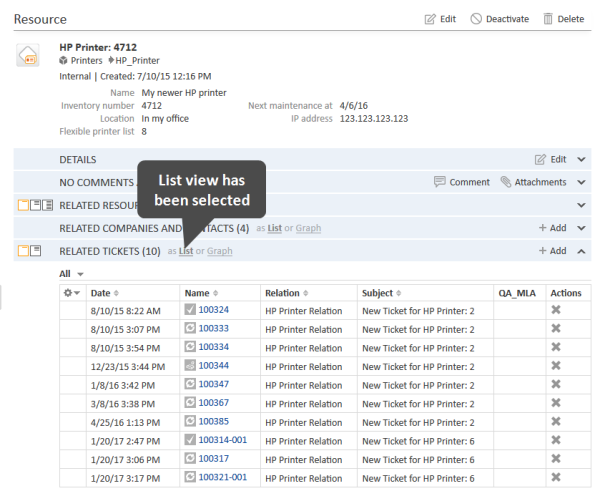This screenshot has height=496, width=600.
Task: Show related tickets as List
Action: [x=186, y=251]
